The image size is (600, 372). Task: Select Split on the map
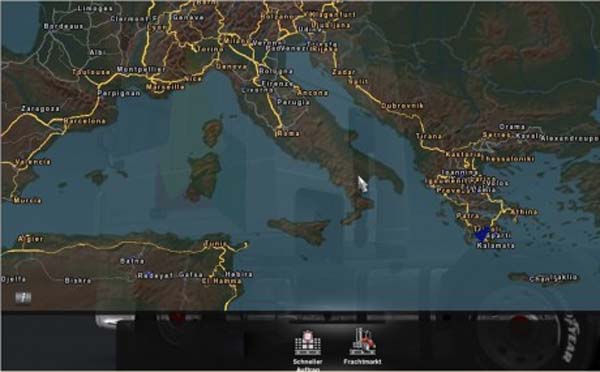(358, 82)
